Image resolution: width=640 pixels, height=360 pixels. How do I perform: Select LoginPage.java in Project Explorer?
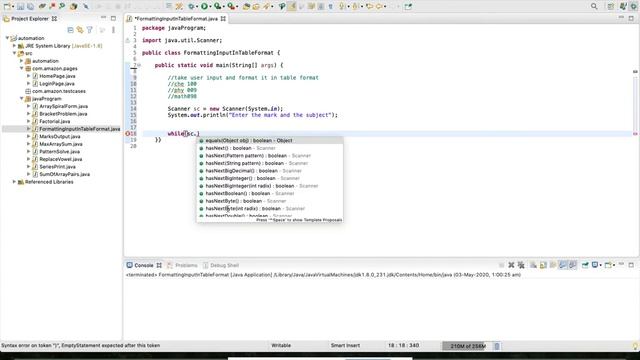(57, 83)
